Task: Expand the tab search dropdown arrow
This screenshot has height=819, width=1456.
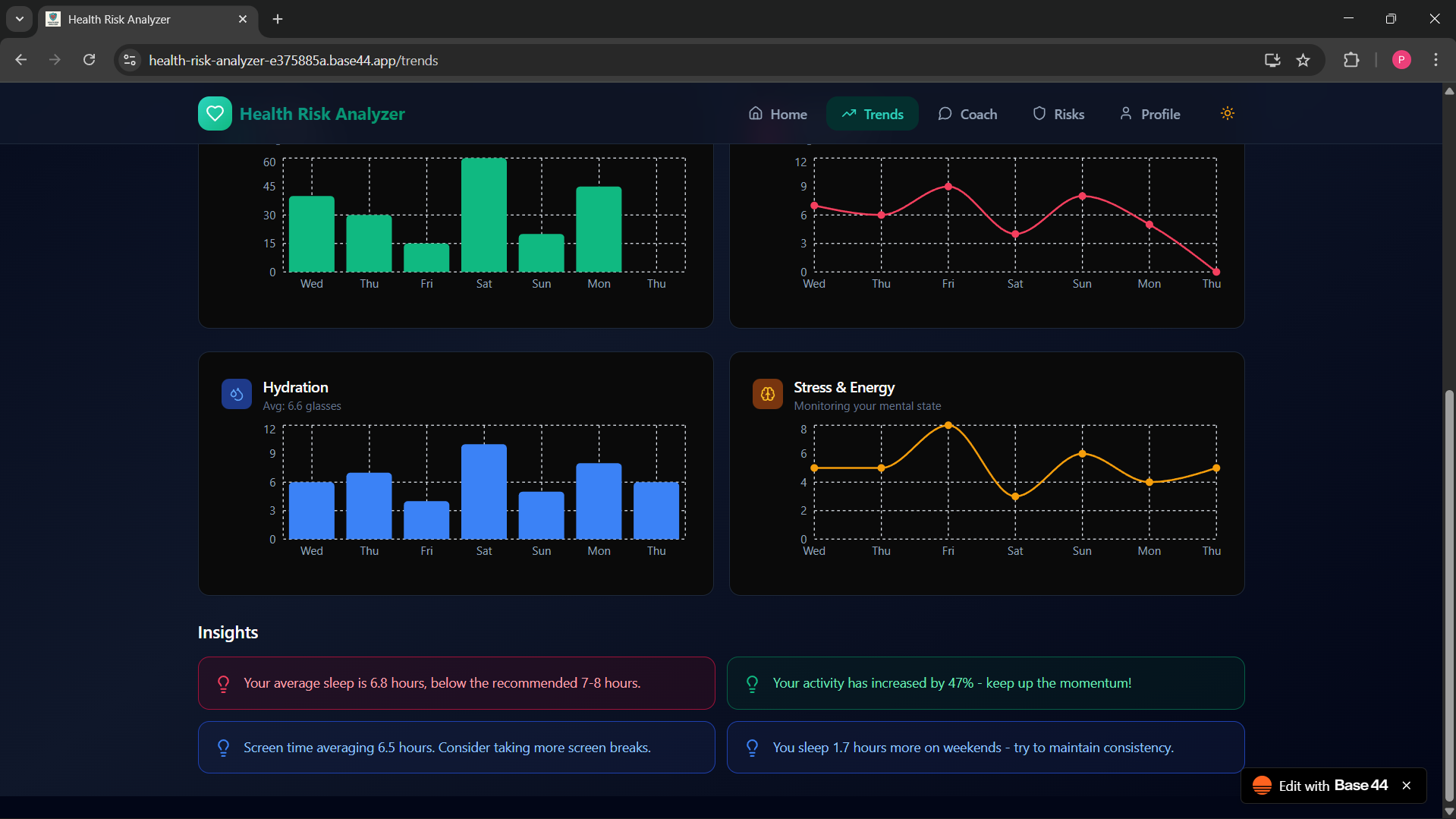Action: pyautogui.click(x=19, y=19)
